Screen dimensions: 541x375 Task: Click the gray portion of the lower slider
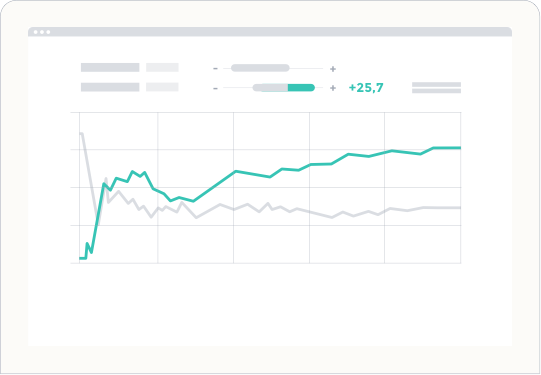(x=270, y=88)
